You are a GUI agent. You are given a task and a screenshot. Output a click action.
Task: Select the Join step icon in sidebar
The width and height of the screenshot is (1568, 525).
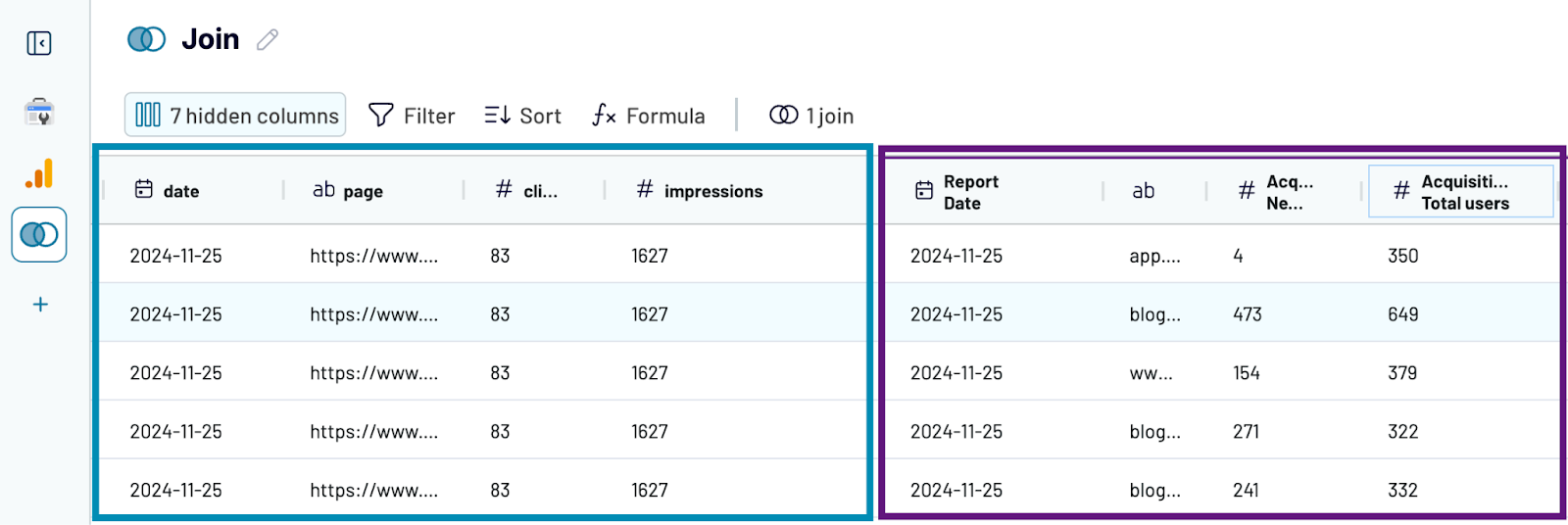click(x=39, y=234)
